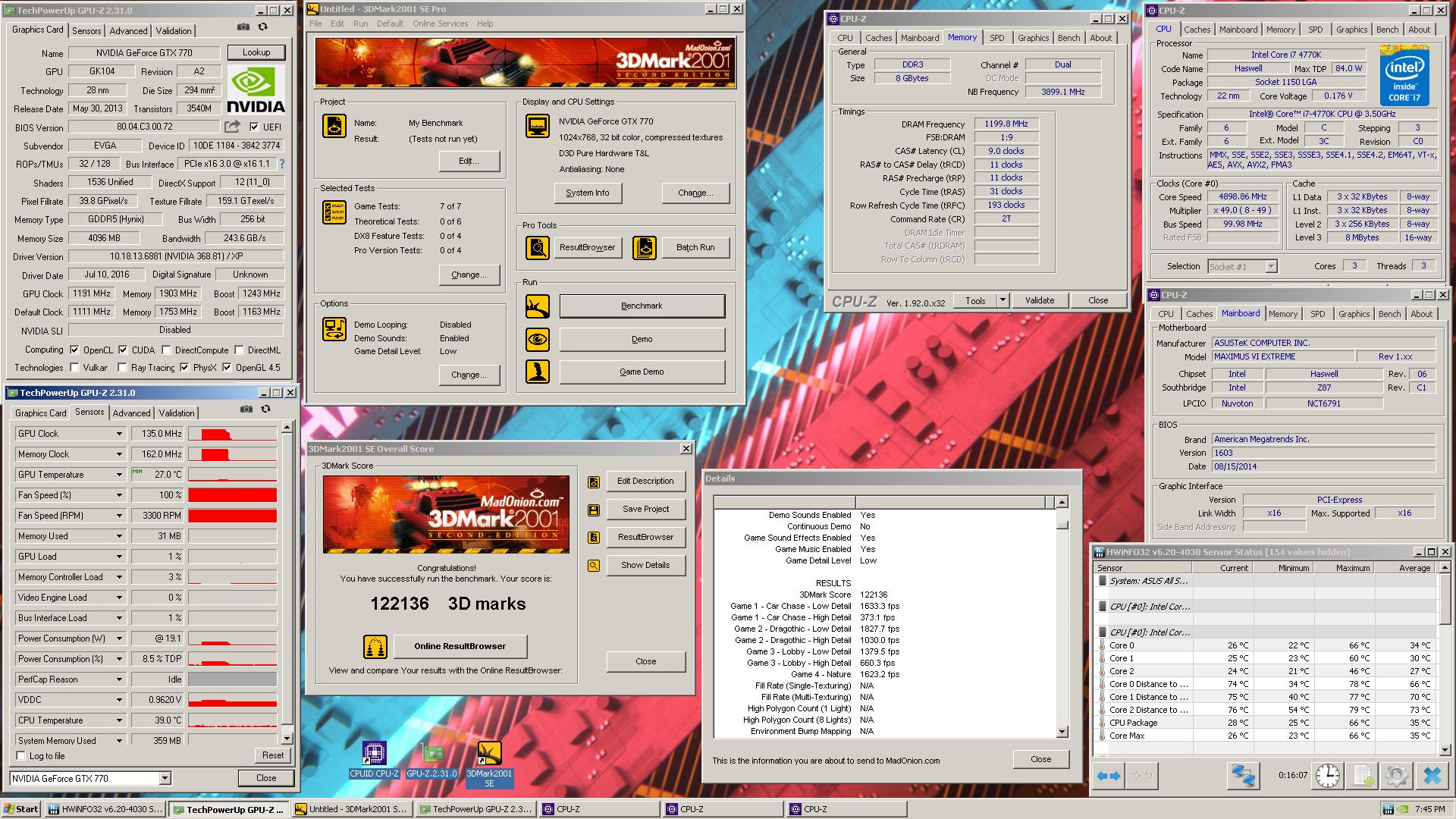Click the bus interface question mark in GPU-Z
1456x819 pixels.
(x=282, y=164)
